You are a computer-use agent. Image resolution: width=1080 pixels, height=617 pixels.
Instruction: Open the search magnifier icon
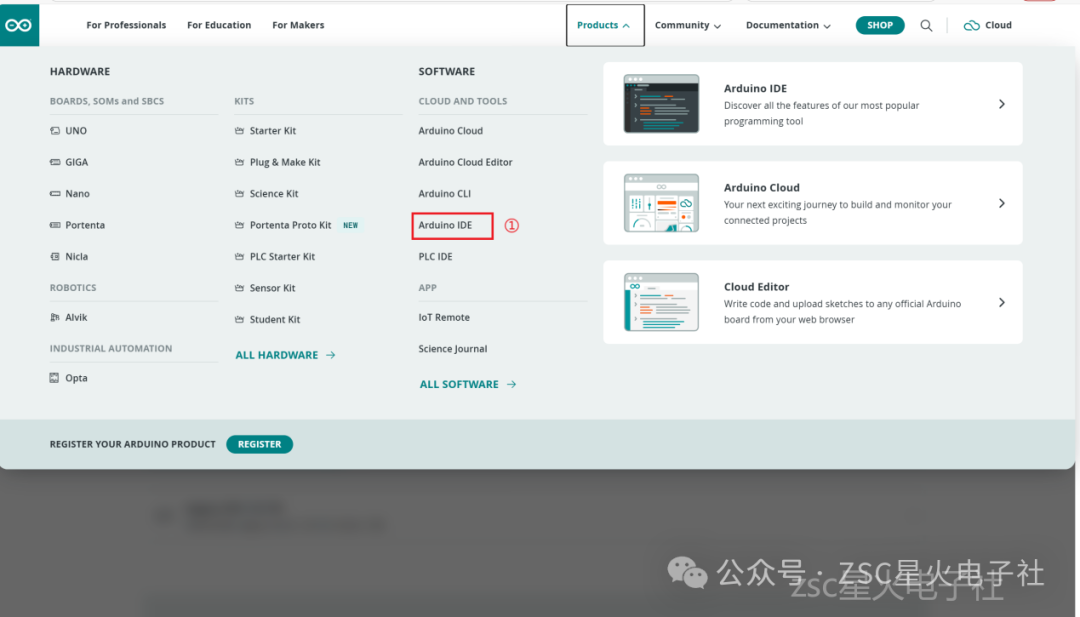(x=926, y=25)
